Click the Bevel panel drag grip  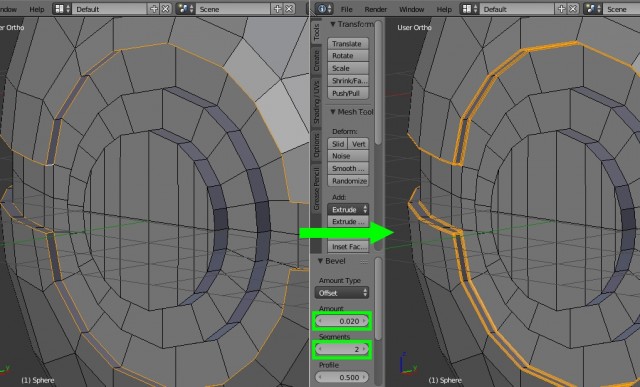click(364, 261)
